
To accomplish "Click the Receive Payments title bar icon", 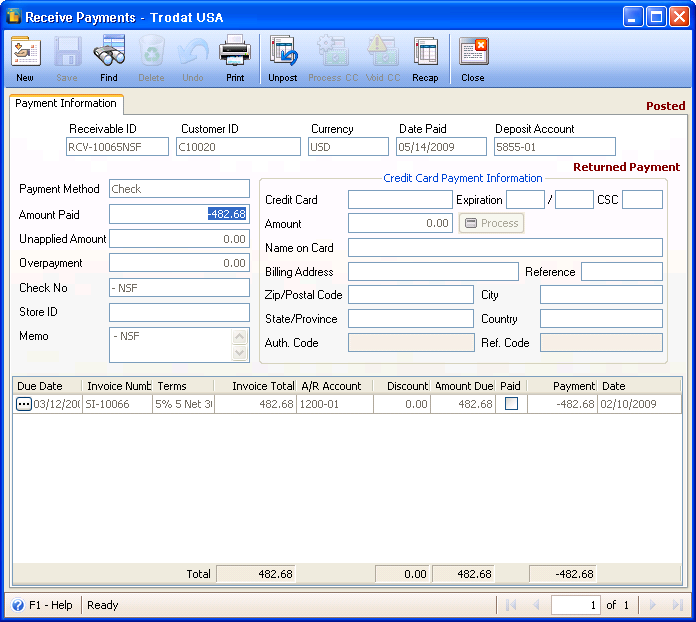I will click(14, 16).
